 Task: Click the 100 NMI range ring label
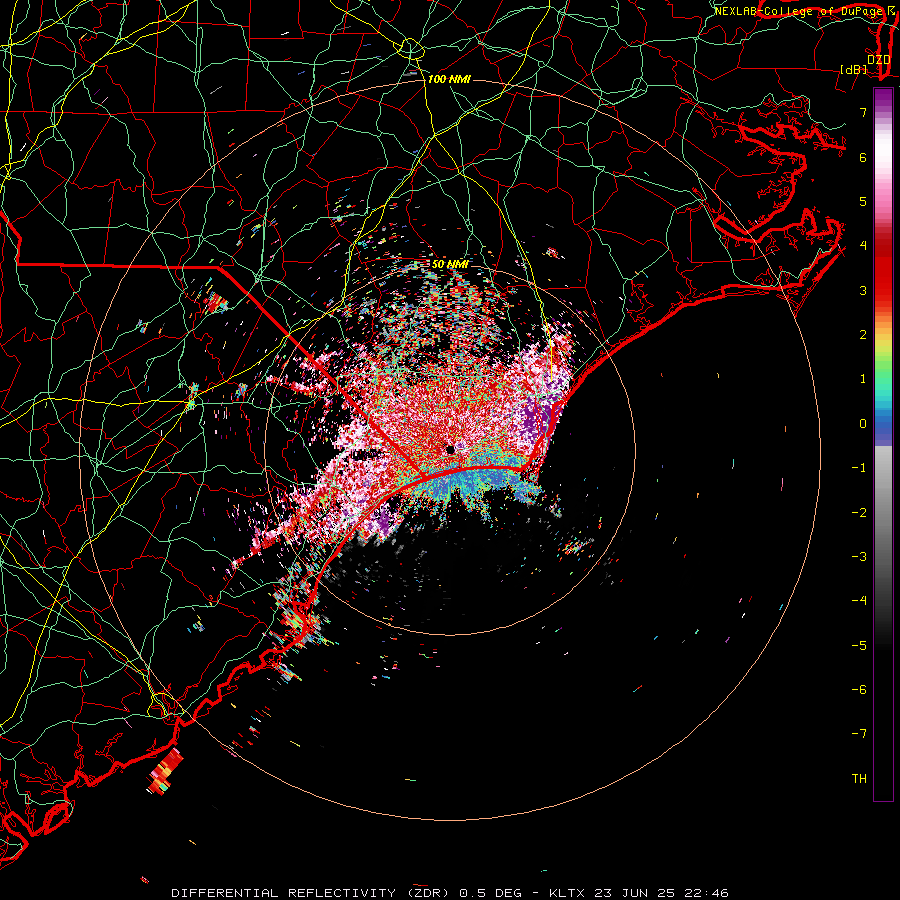pyautogui.click(x=449, y=79)
